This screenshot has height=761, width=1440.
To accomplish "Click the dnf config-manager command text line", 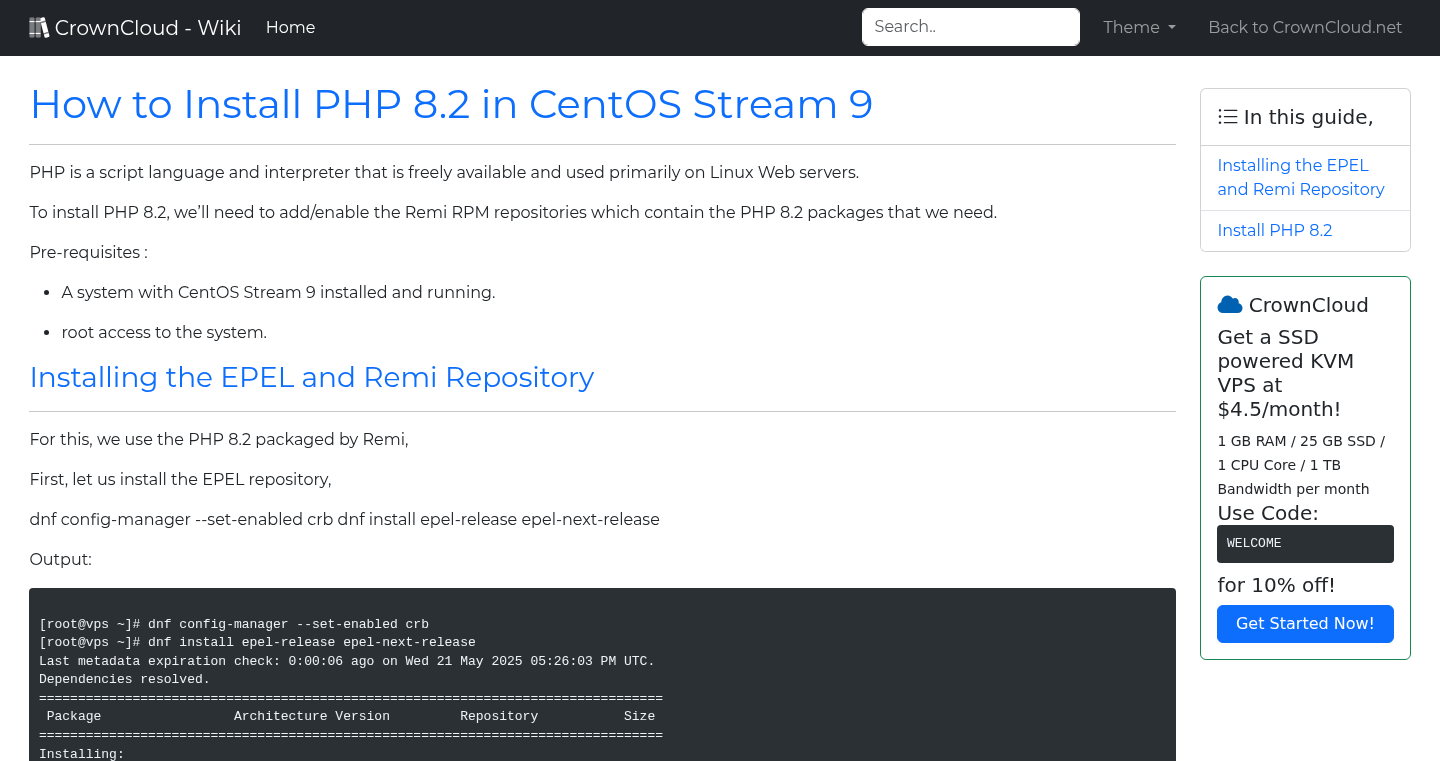I will [344, 519].
